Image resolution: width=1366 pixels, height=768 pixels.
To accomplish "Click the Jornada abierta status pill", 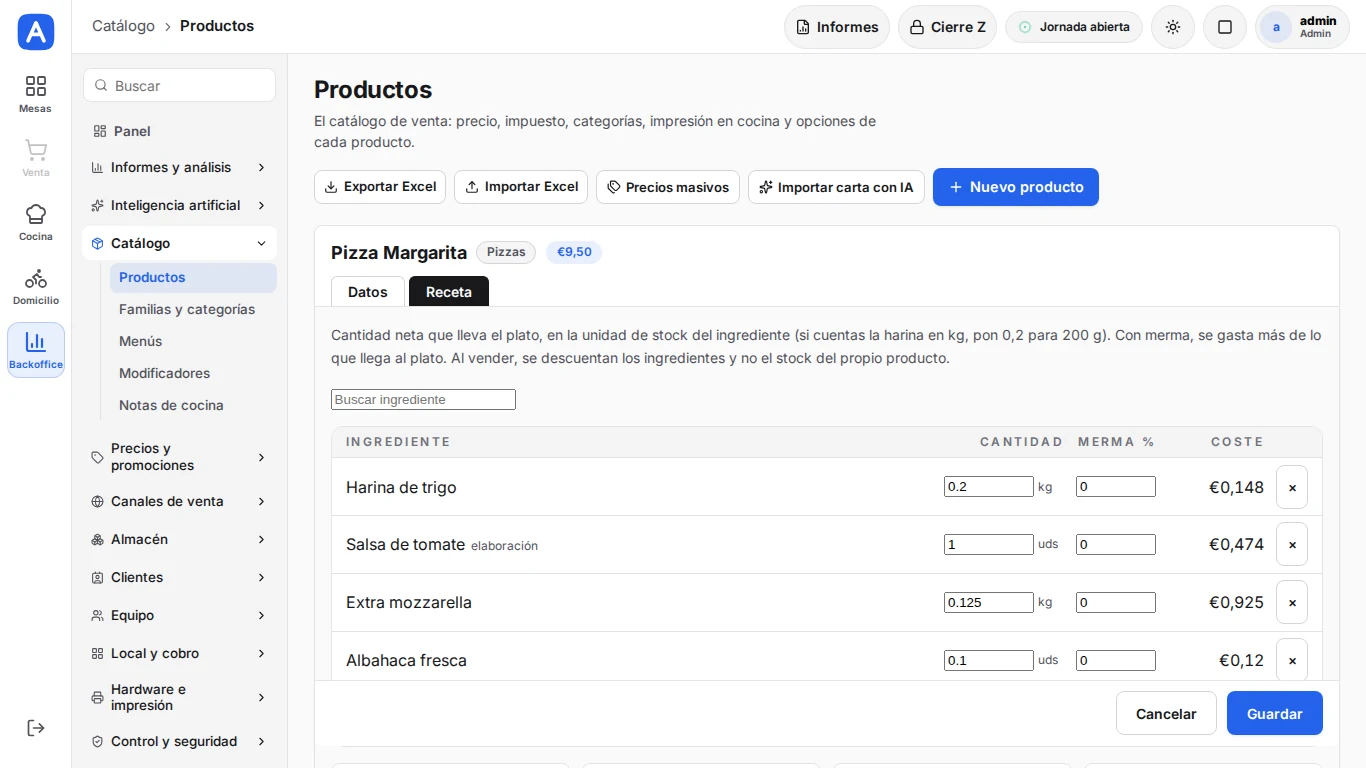I will click(1074, 27).
